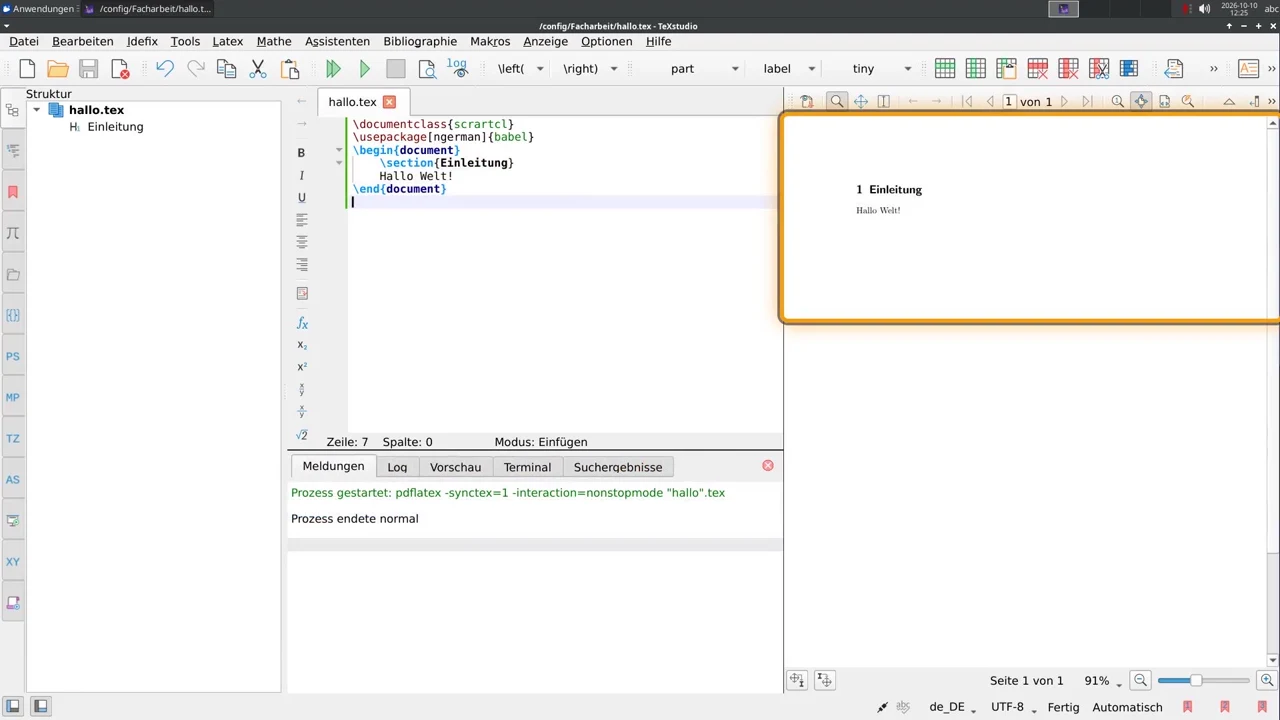Switch to the Log tab
Viewport: 1280px width, 720px height.
[397, 467]
